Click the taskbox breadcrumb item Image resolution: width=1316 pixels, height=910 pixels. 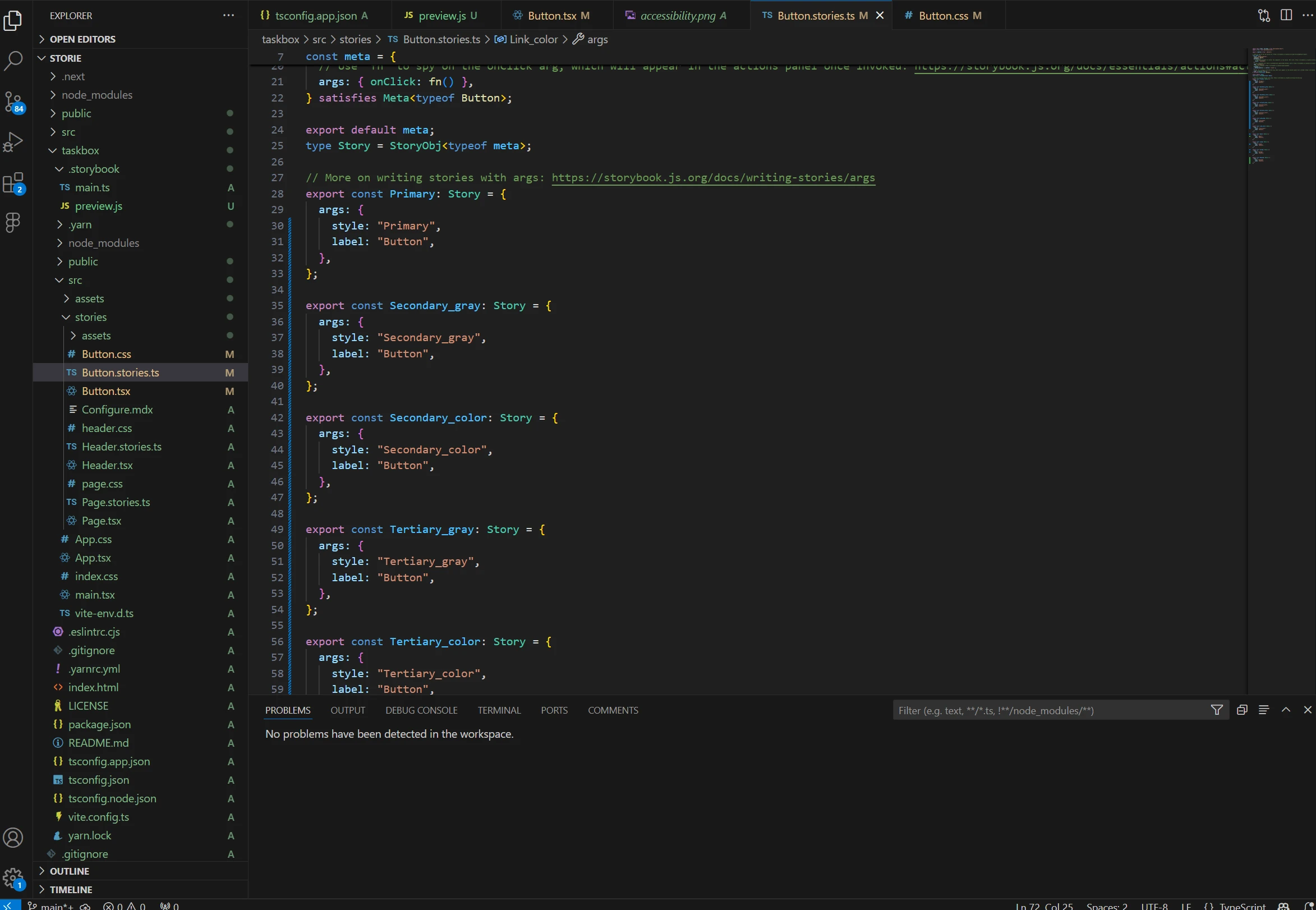click(x=280, y=39)
